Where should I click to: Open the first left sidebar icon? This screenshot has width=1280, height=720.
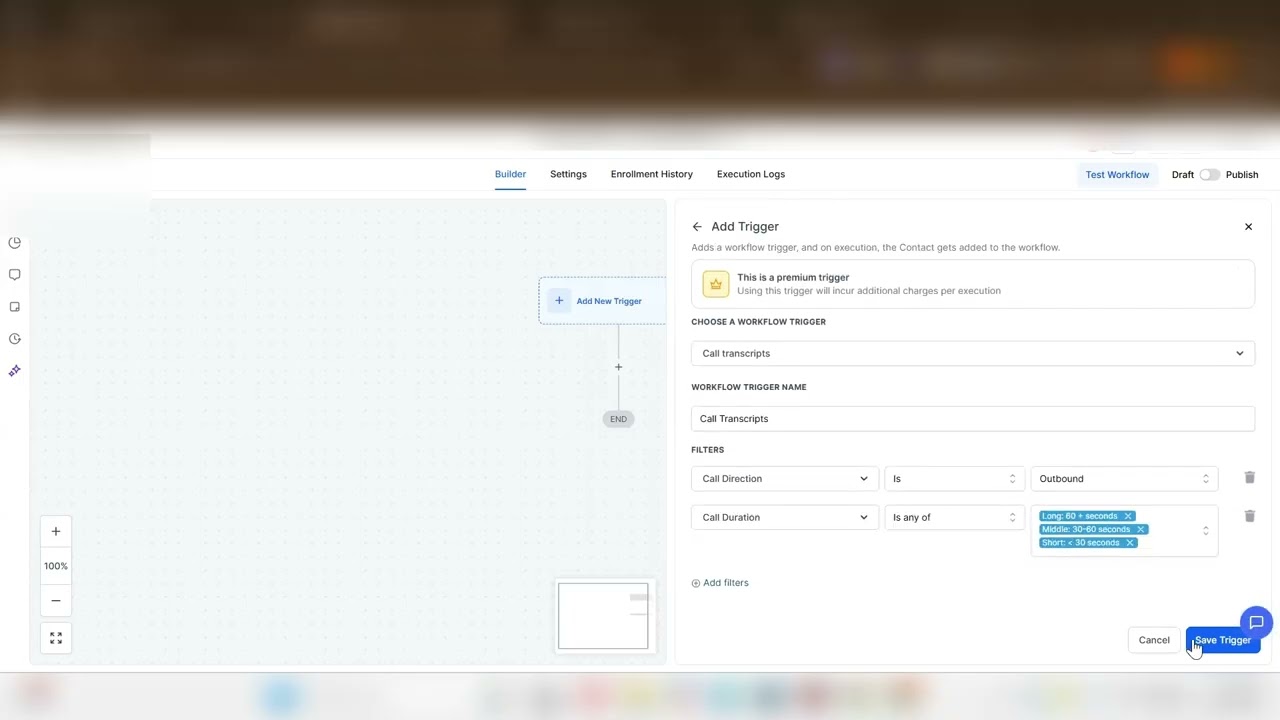15,243
